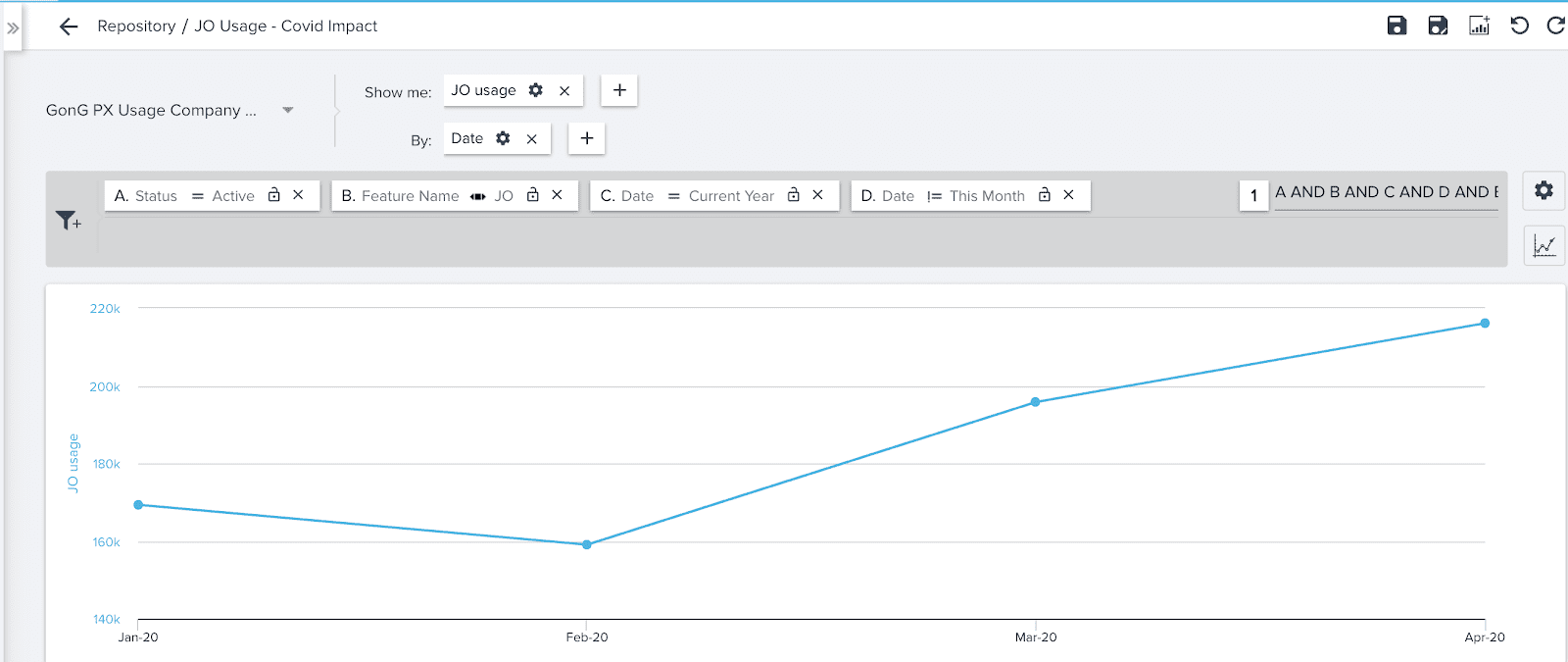The width and height of the screenshot is (1568, 662).
Task: Click the Undo arrow icon
Action: coord(1520,25)
